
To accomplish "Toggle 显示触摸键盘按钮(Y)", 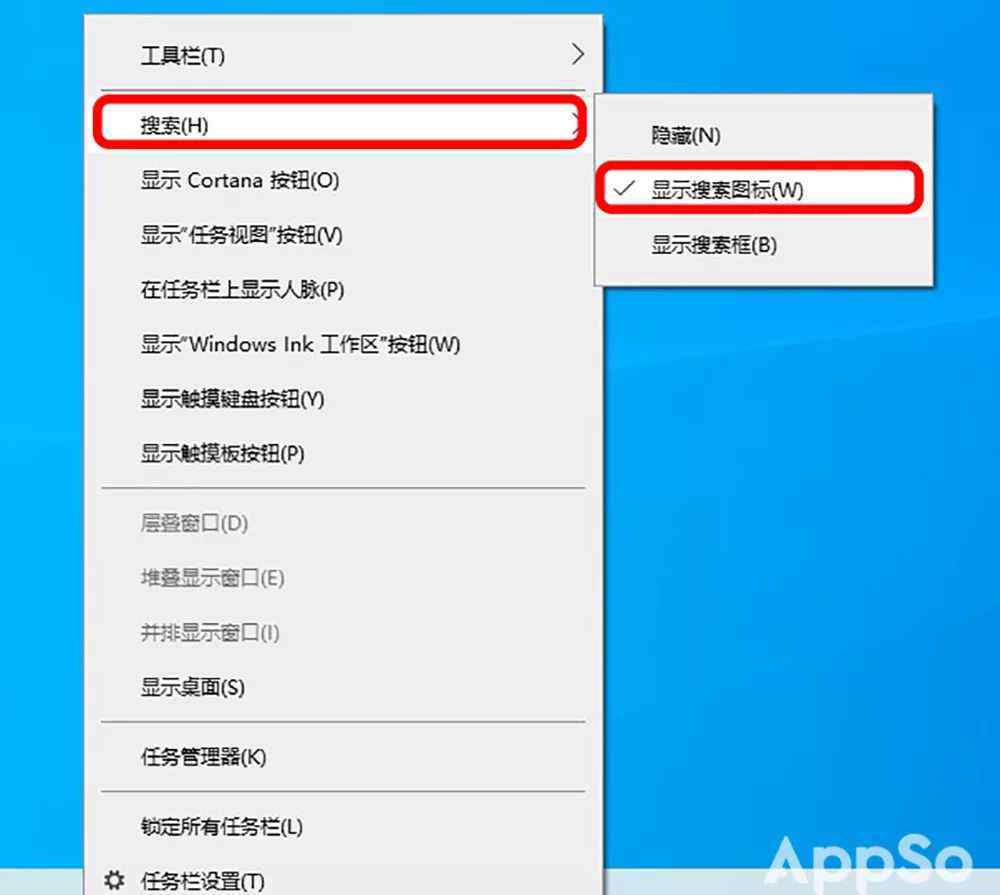I will click(342, 399).
